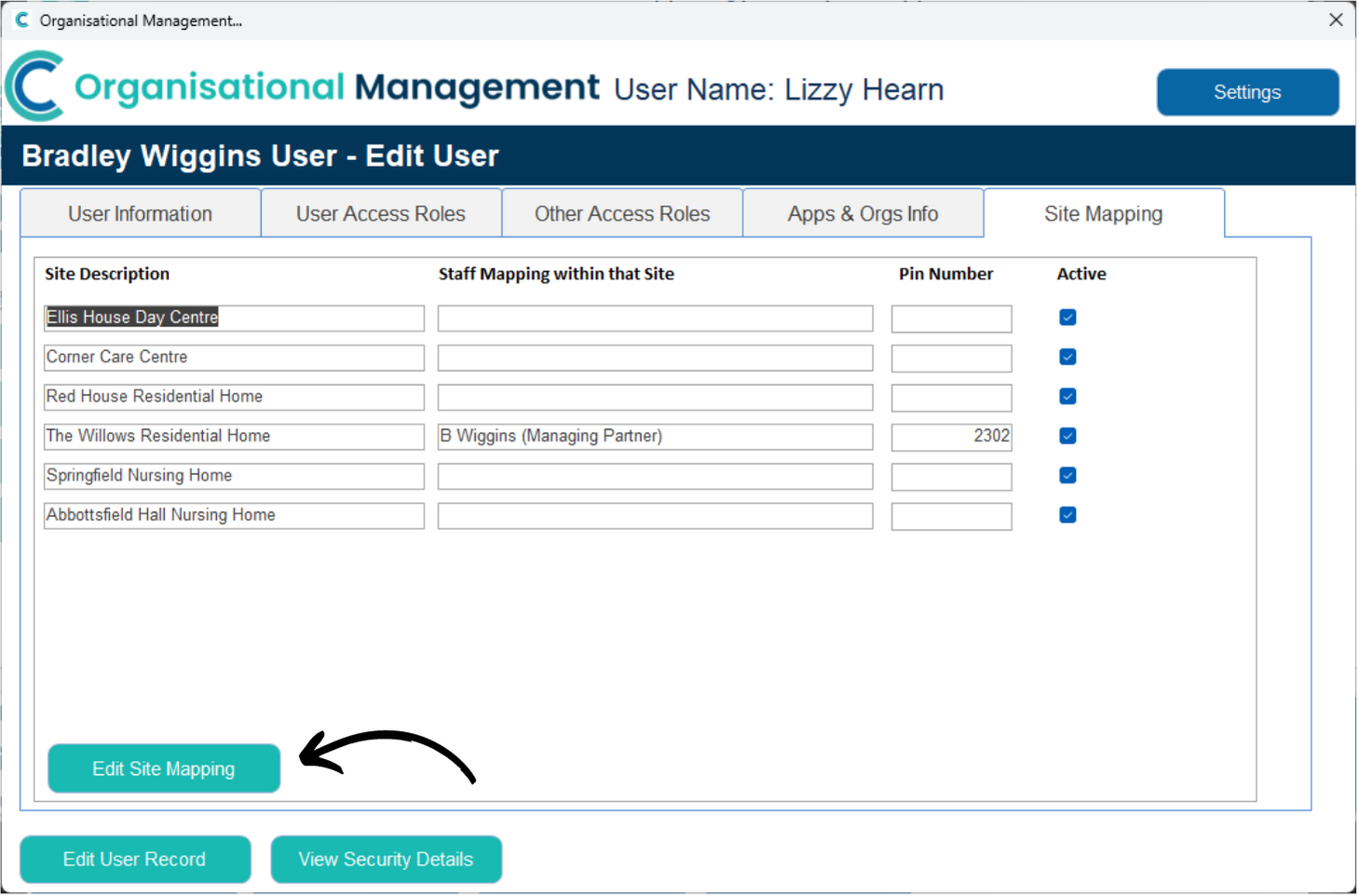Screen dimensions: 1359x896
Task: Disable Active for Ellis House Day Centre
Action: (x=1067, y=317)
